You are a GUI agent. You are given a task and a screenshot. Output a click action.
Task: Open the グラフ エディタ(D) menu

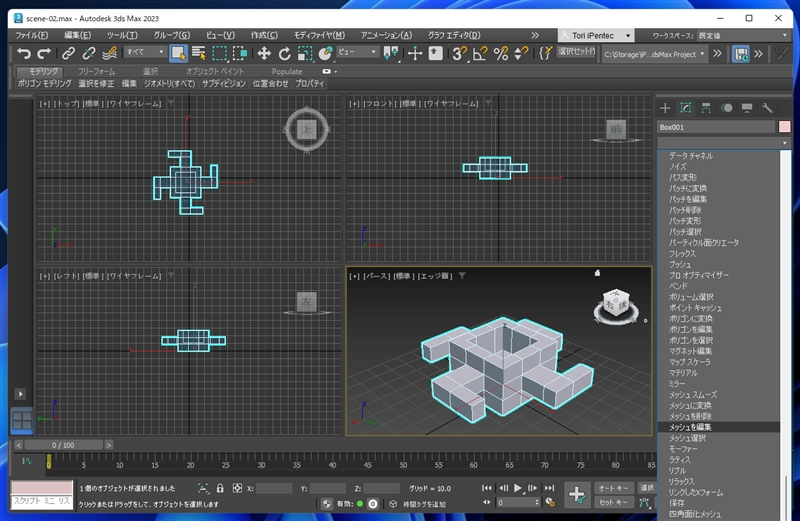454,35
